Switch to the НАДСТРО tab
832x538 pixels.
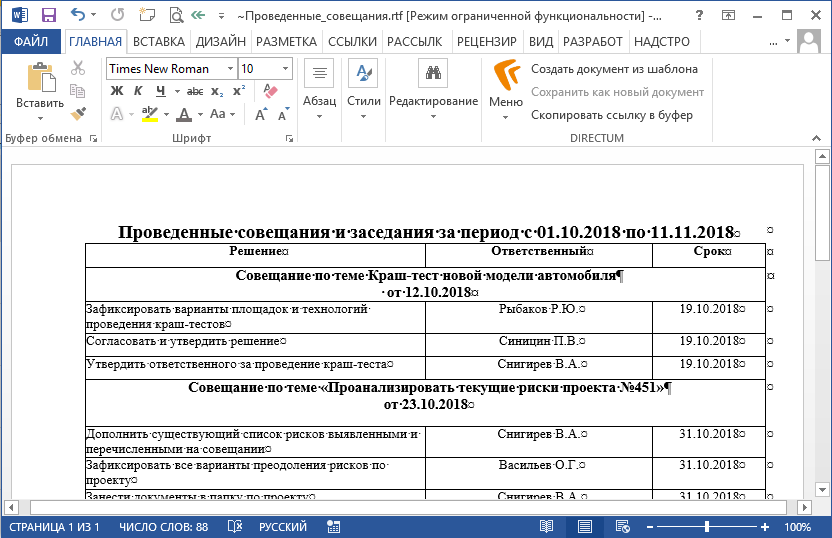coord(662,41)
